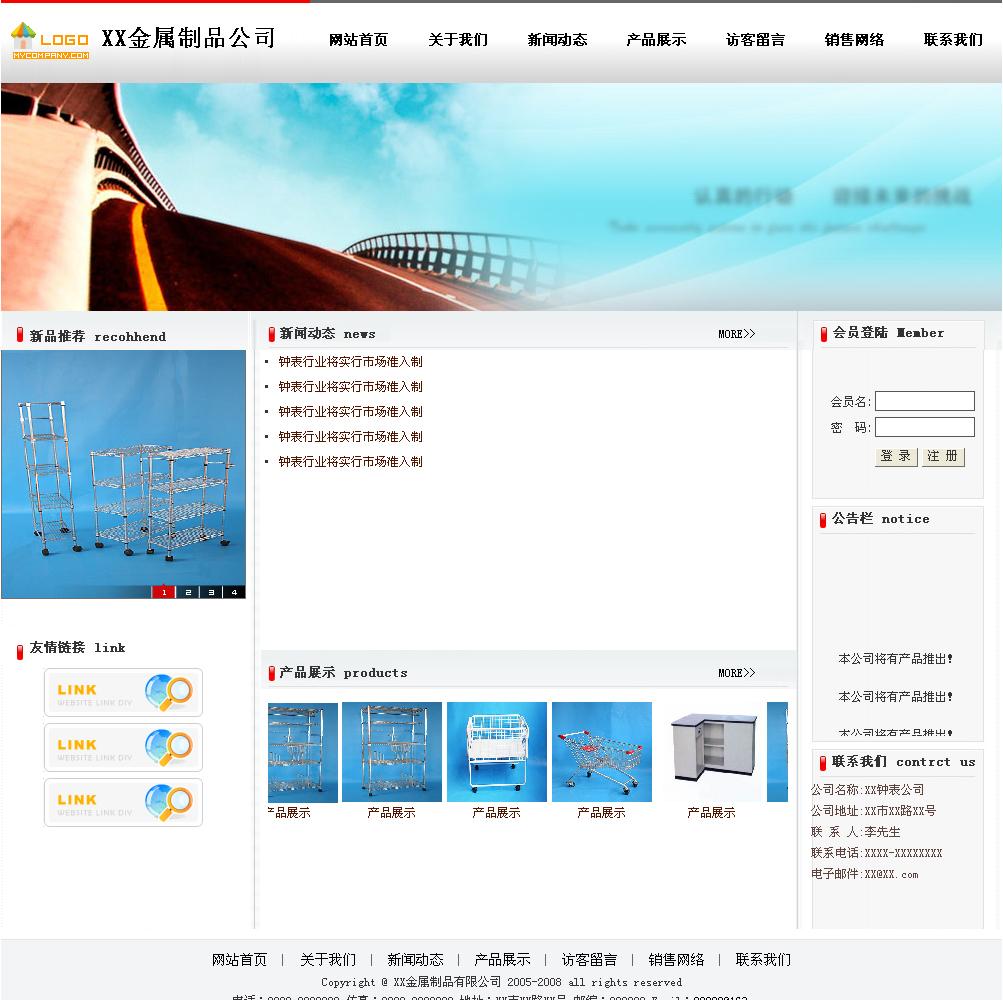
Task: Open 新闻动态 in top navigation
Action: (x=557, y=40)
